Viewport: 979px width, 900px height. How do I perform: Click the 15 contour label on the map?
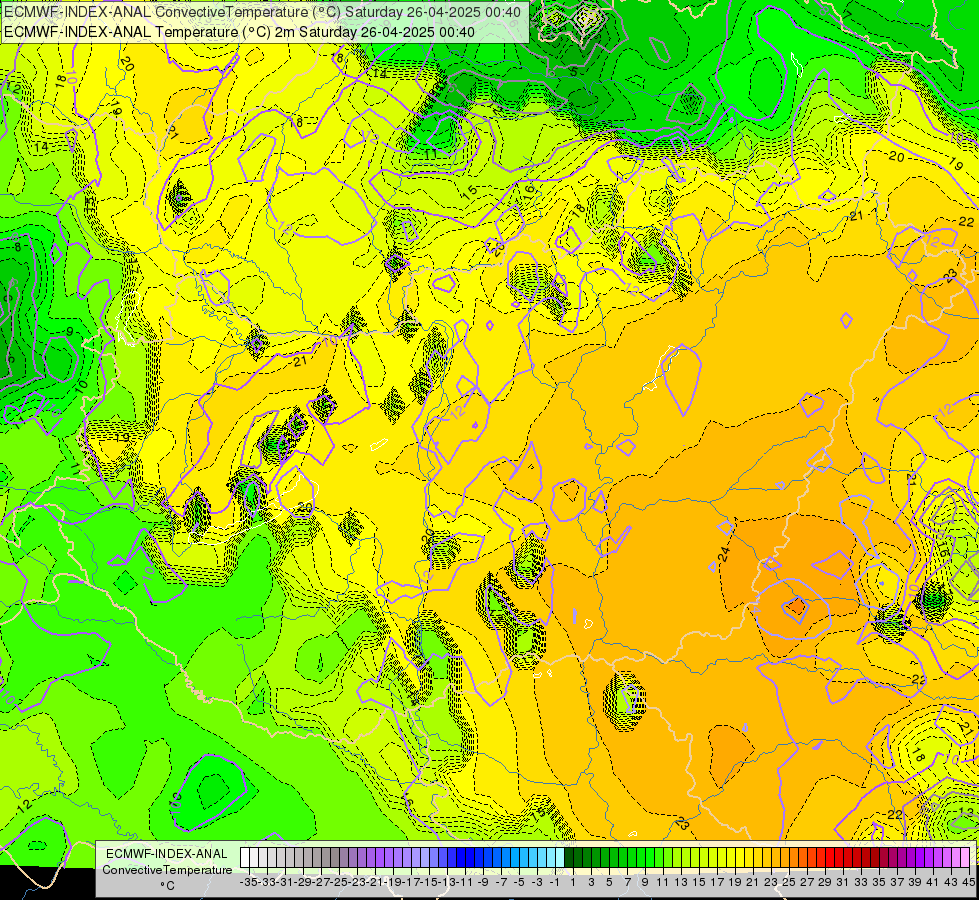[x=470, y=190]
